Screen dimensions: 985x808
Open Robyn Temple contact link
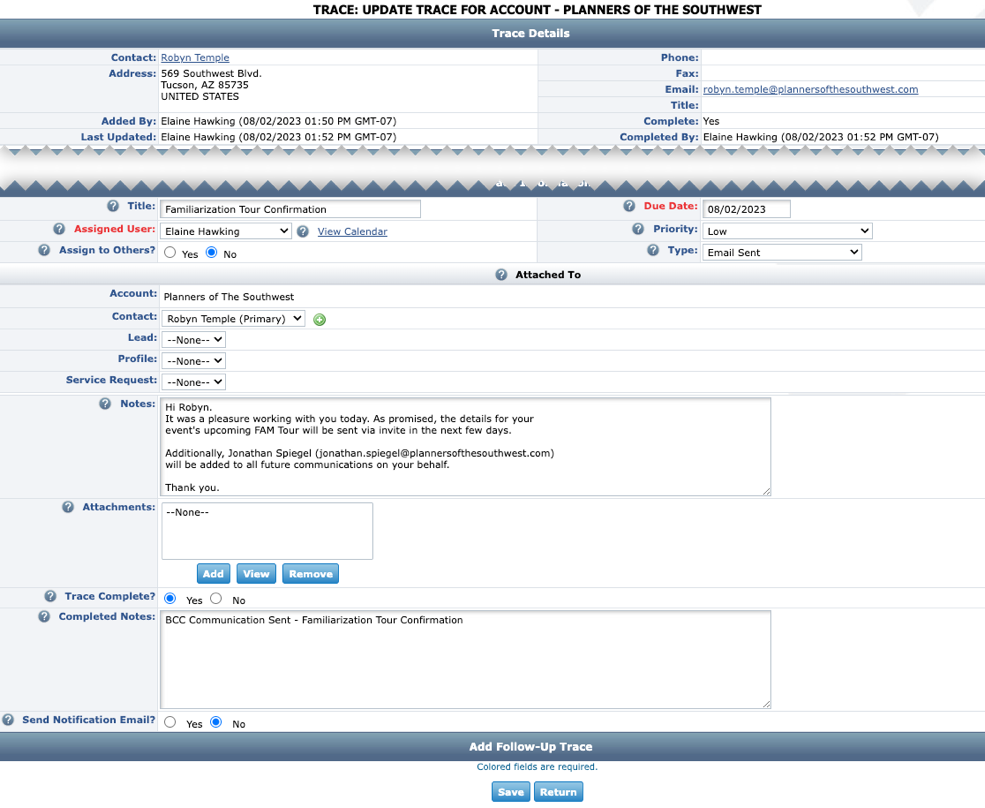coord(195,58)
